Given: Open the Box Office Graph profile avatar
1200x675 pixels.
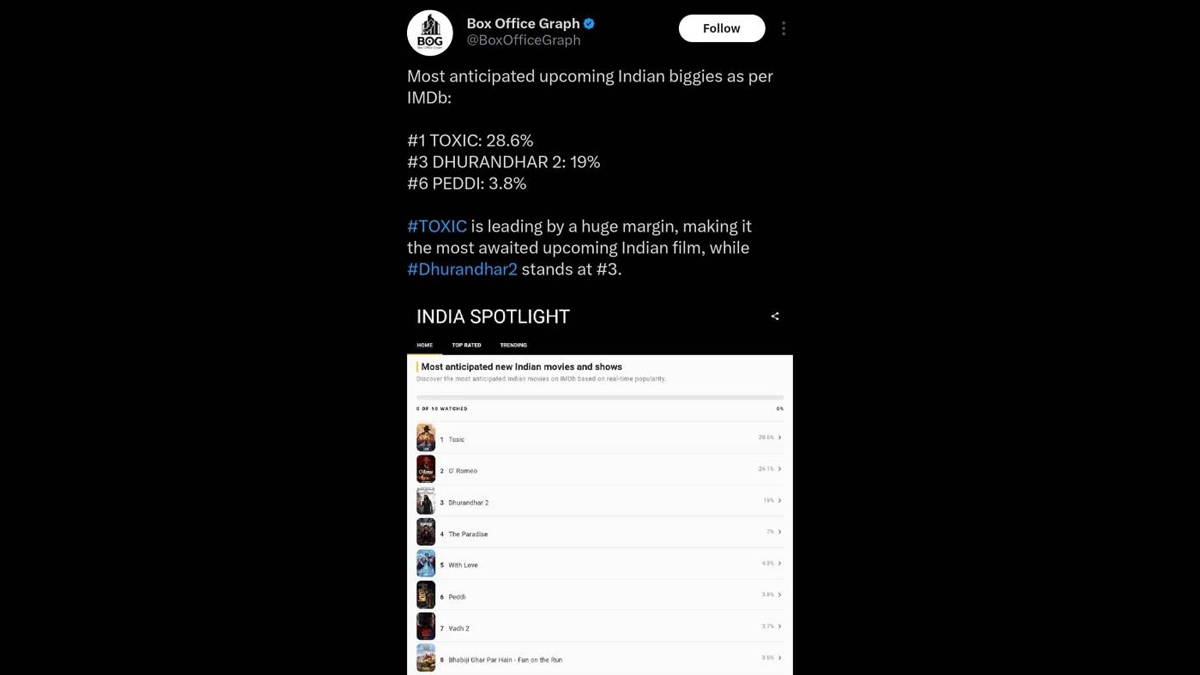Looking at the screenshot, I should [430, 32].
